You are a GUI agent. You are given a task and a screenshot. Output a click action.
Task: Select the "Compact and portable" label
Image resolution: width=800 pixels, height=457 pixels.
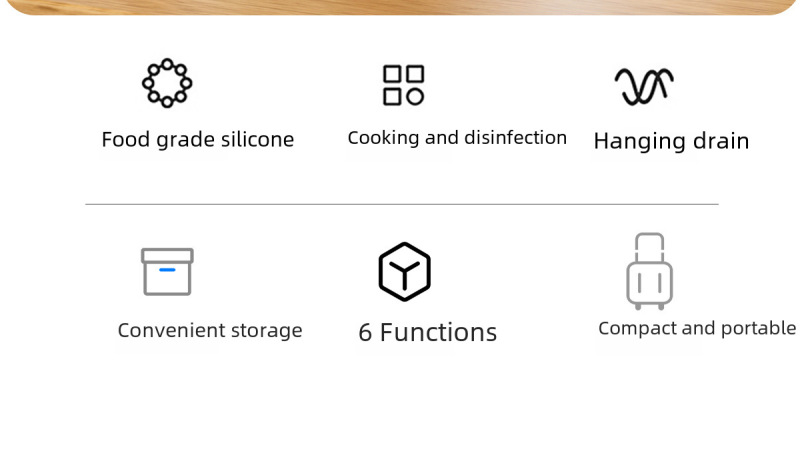pos(697,328)
